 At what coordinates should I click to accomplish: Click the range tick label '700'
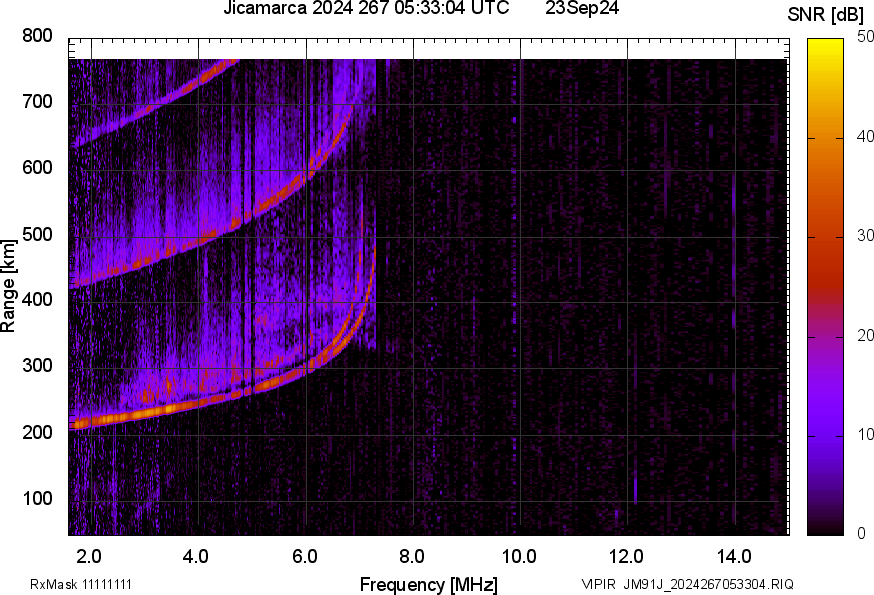point(37,102)
